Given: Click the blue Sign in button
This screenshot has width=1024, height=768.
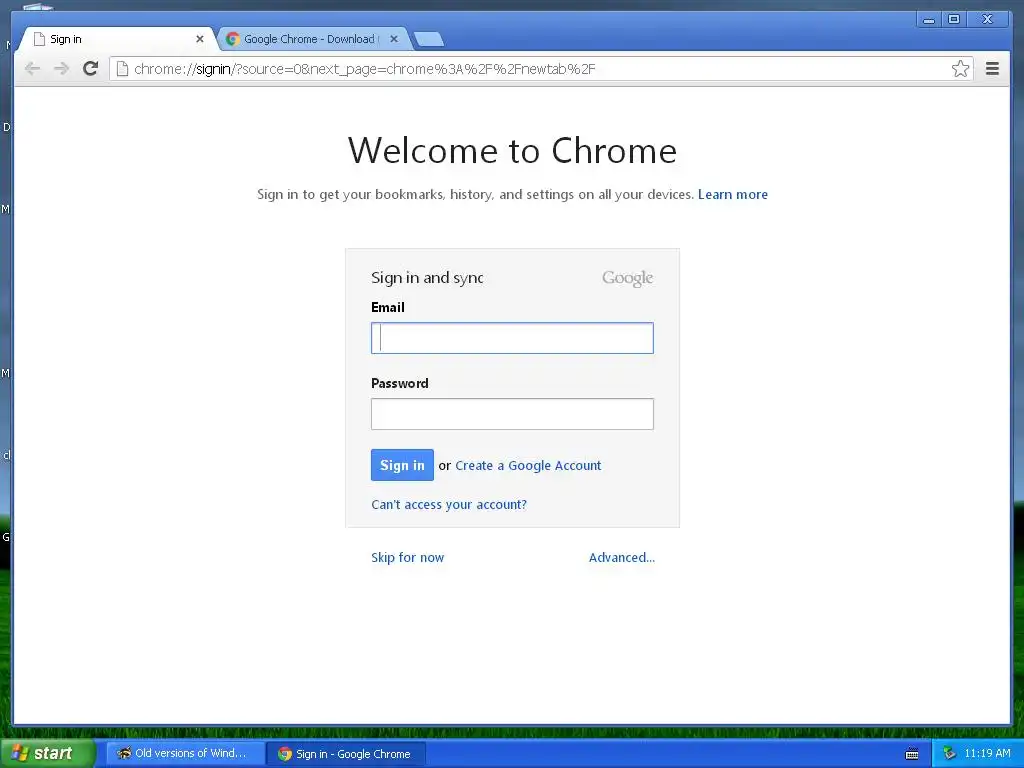Looking at the screenshot, I should tap(402, 465).
